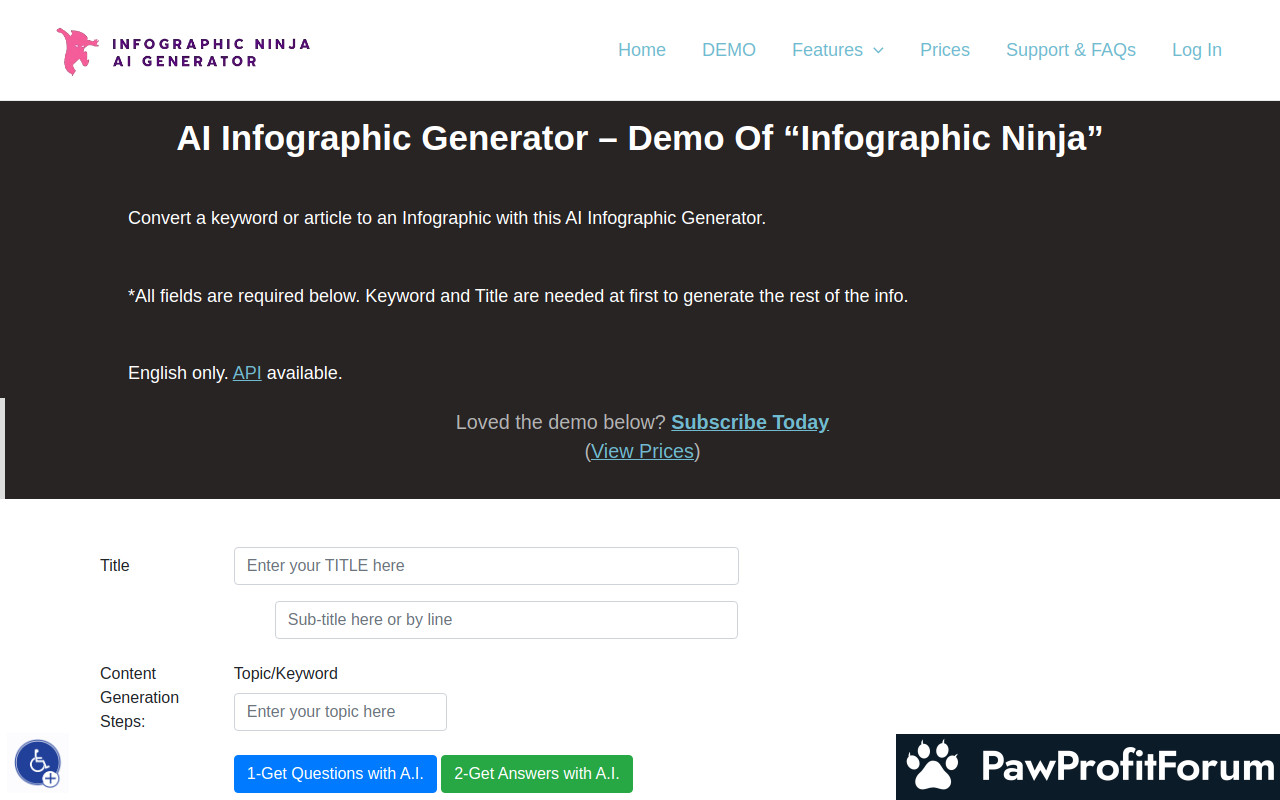This screenshot has height=800, width=1280.
Task: Open the accessibility options wheelchair icon
Action: (38, 763)
